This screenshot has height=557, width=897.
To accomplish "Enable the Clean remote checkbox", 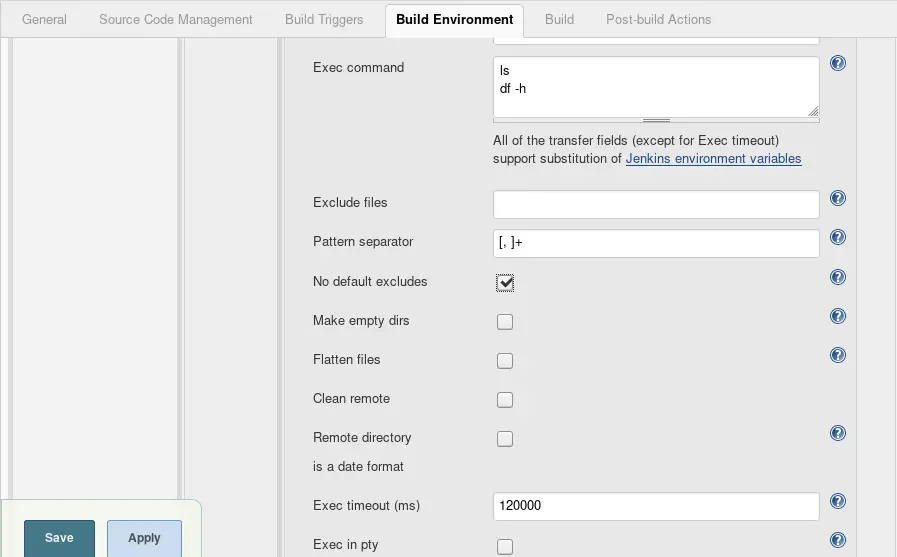I will click(x=505, y=400).
